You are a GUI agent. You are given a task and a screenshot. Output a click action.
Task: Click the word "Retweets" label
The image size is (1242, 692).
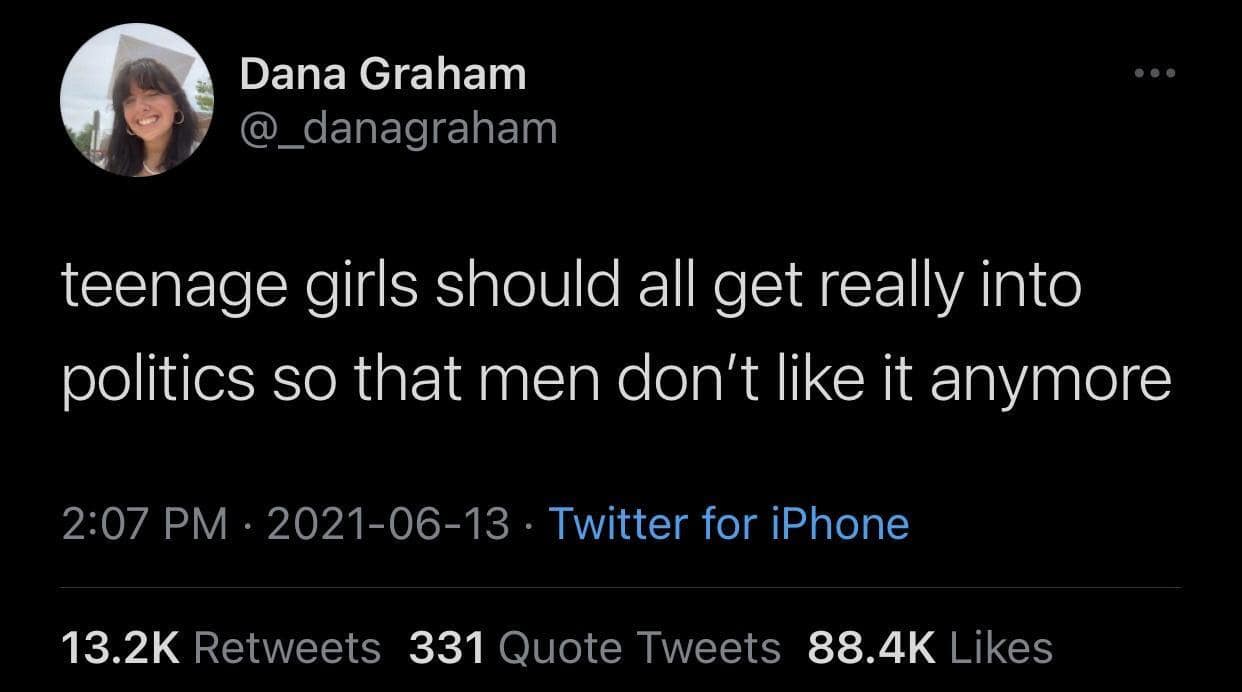pos(287,647)
